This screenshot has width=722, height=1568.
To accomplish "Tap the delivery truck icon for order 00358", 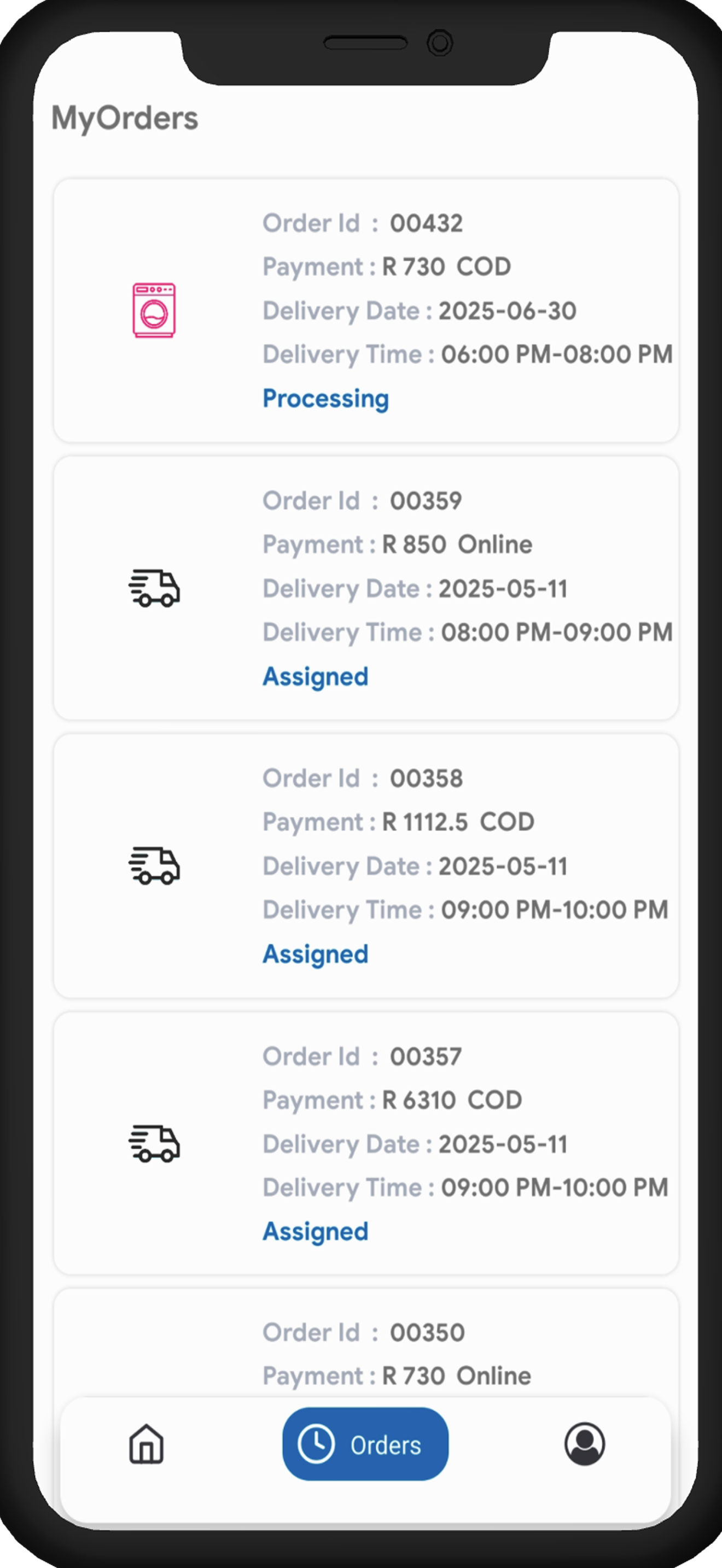I will [154, 865].
